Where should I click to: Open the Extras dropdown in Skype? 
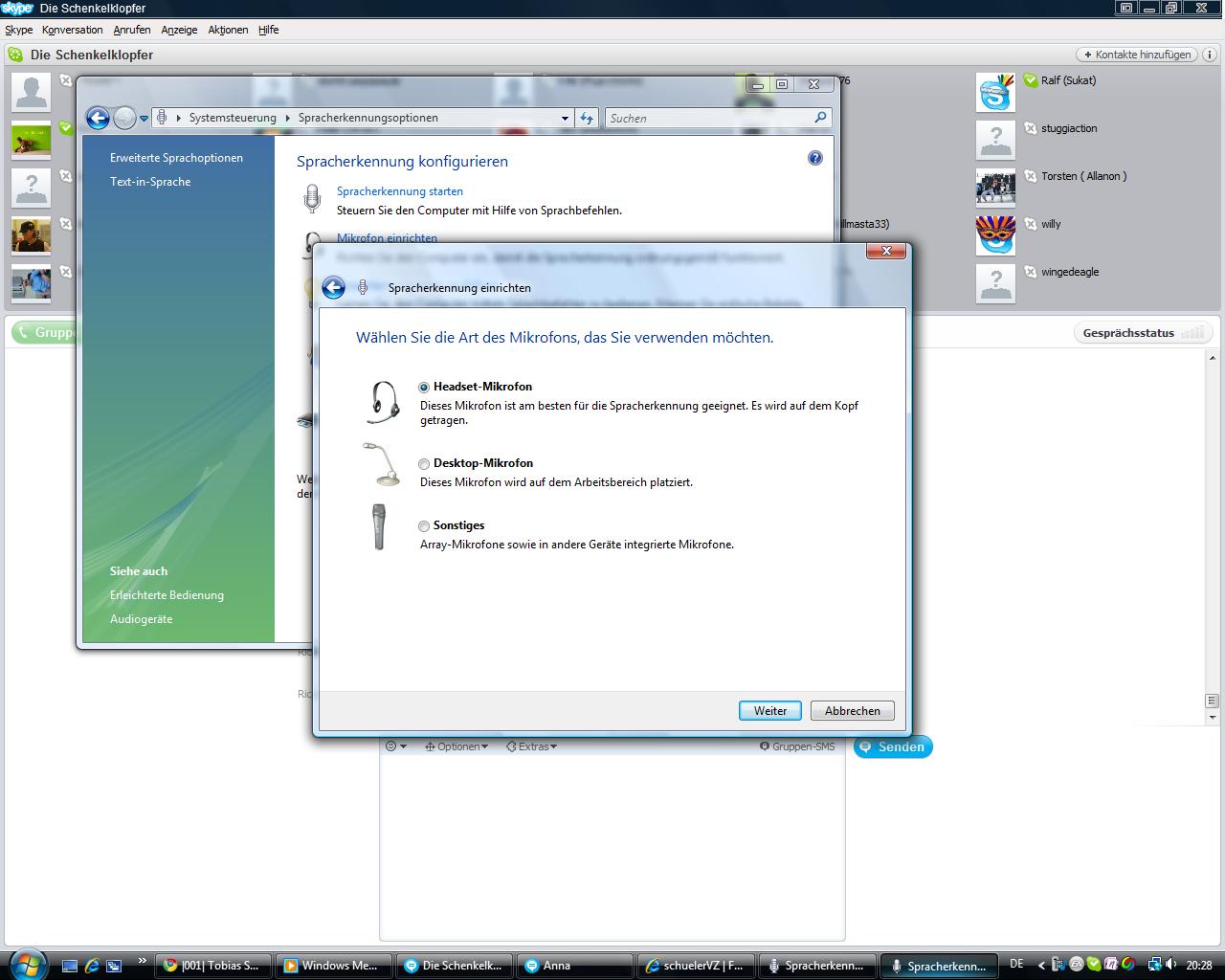(x=531, y=746)
